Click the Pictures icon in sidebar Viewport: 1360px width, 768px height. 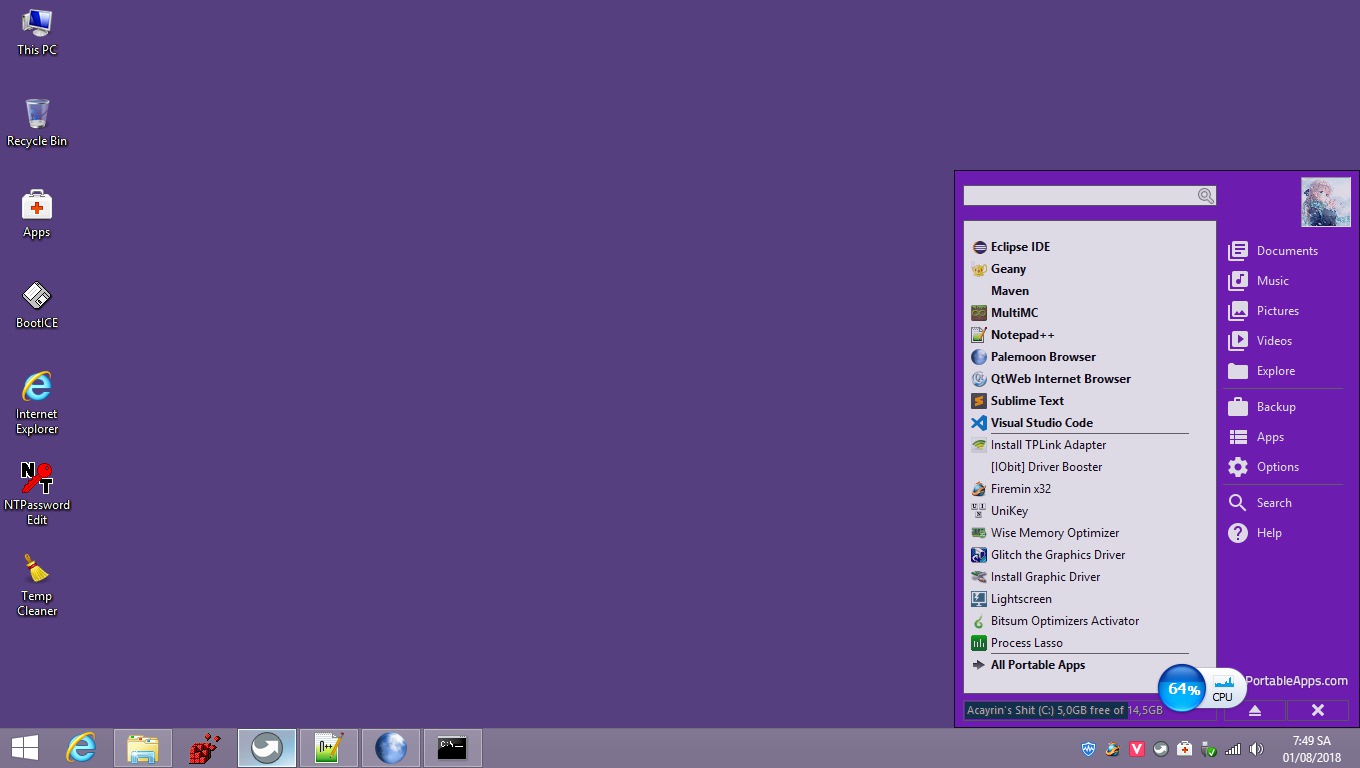coord(1238,311)
